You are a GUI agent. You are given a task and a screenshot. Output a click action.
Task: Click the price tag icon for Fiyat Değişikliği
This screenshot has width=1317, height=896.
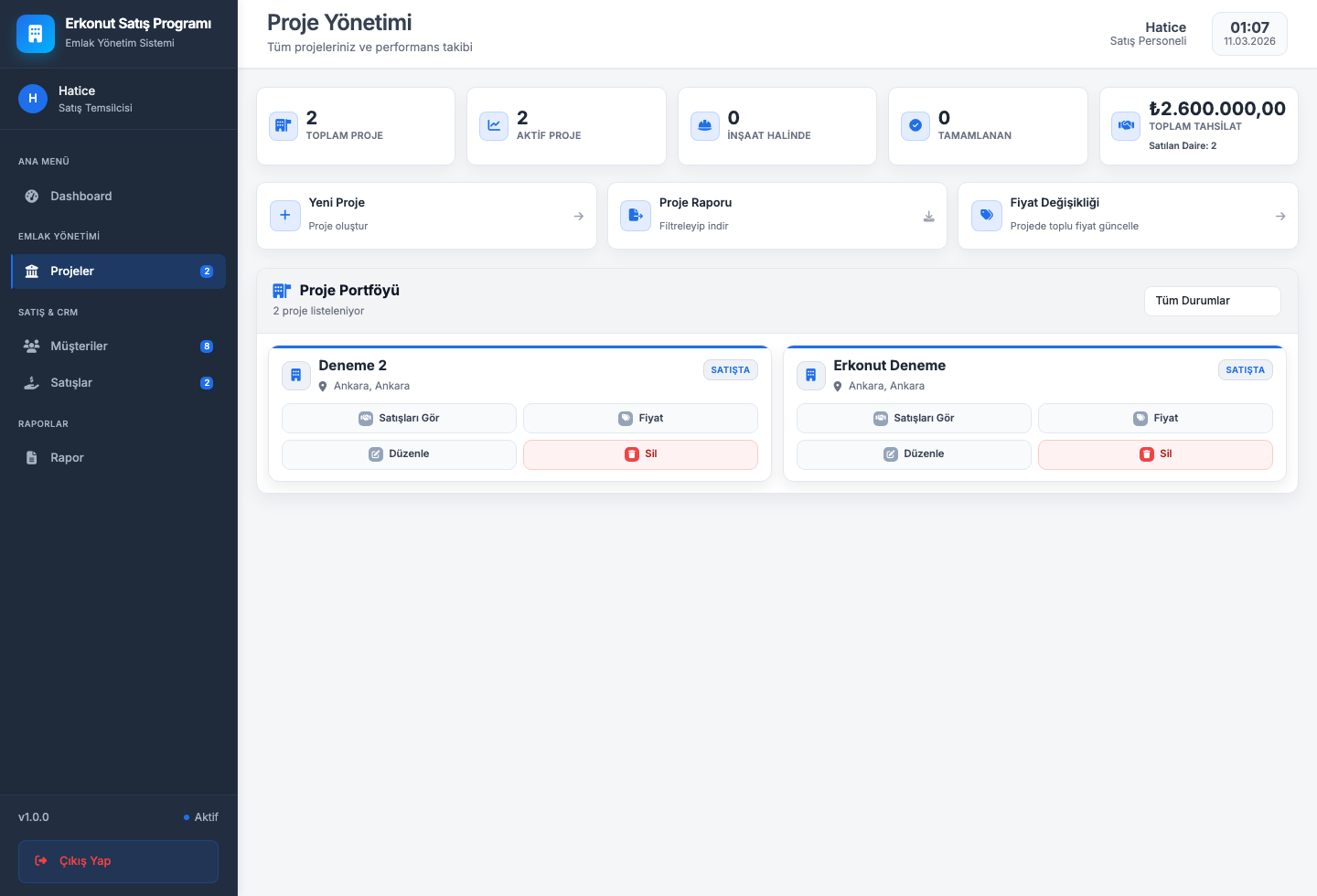[x=986, y=216]
